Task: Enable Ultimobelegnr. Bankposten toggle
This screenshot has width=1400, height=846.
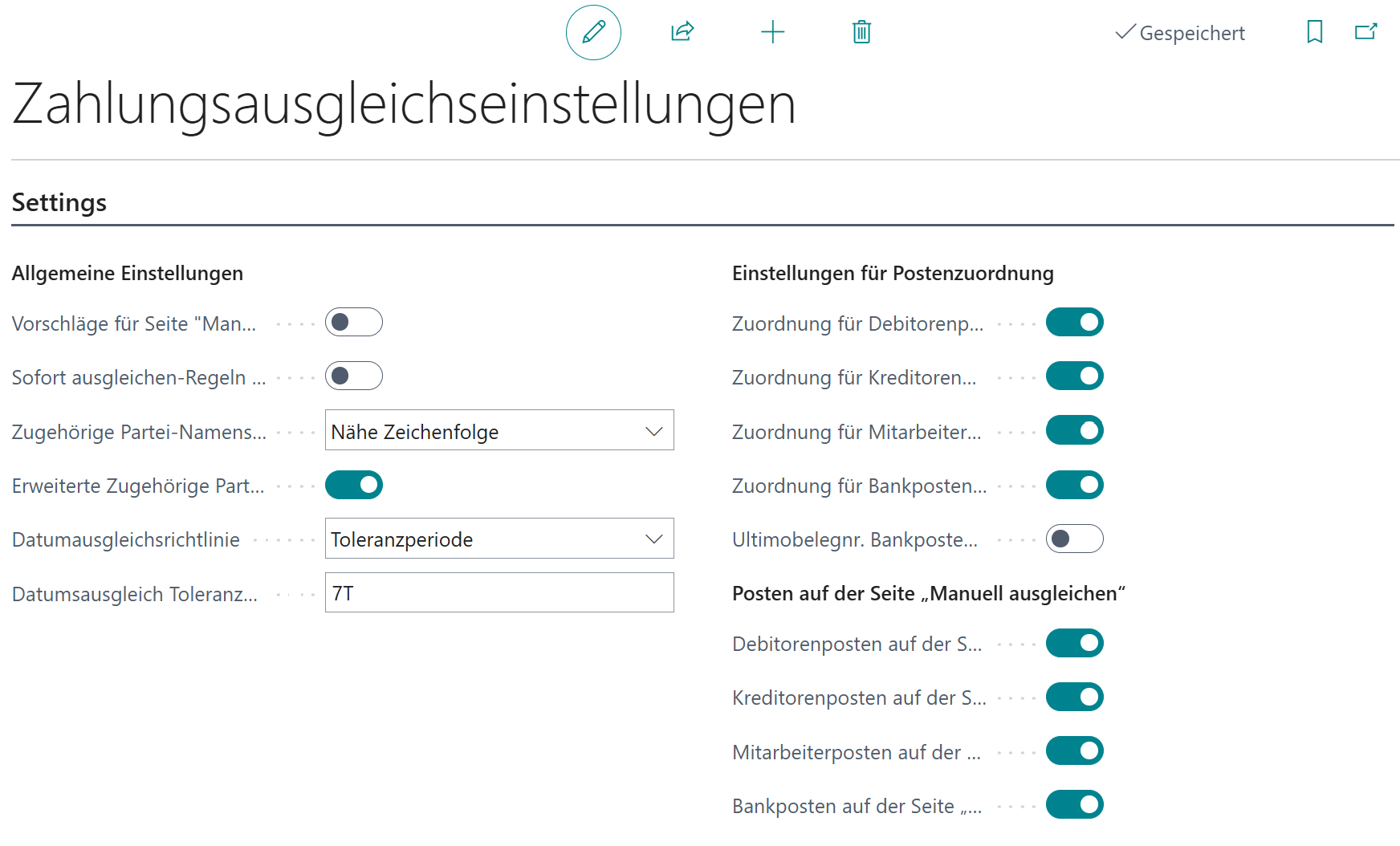Action: pos(1074,539)
